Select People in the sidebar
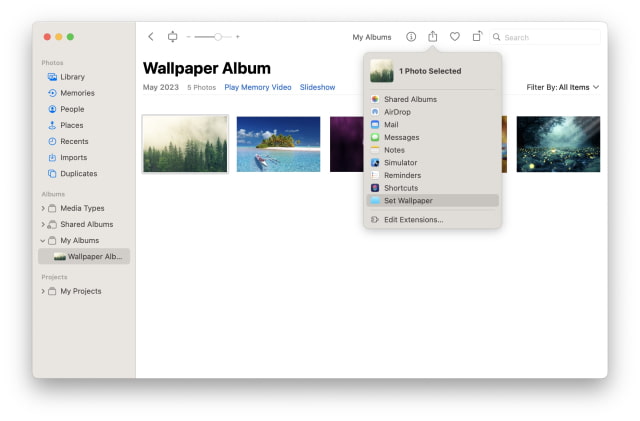Image resolution: width=640 pixels, height=421 pixels. point(72,109)
